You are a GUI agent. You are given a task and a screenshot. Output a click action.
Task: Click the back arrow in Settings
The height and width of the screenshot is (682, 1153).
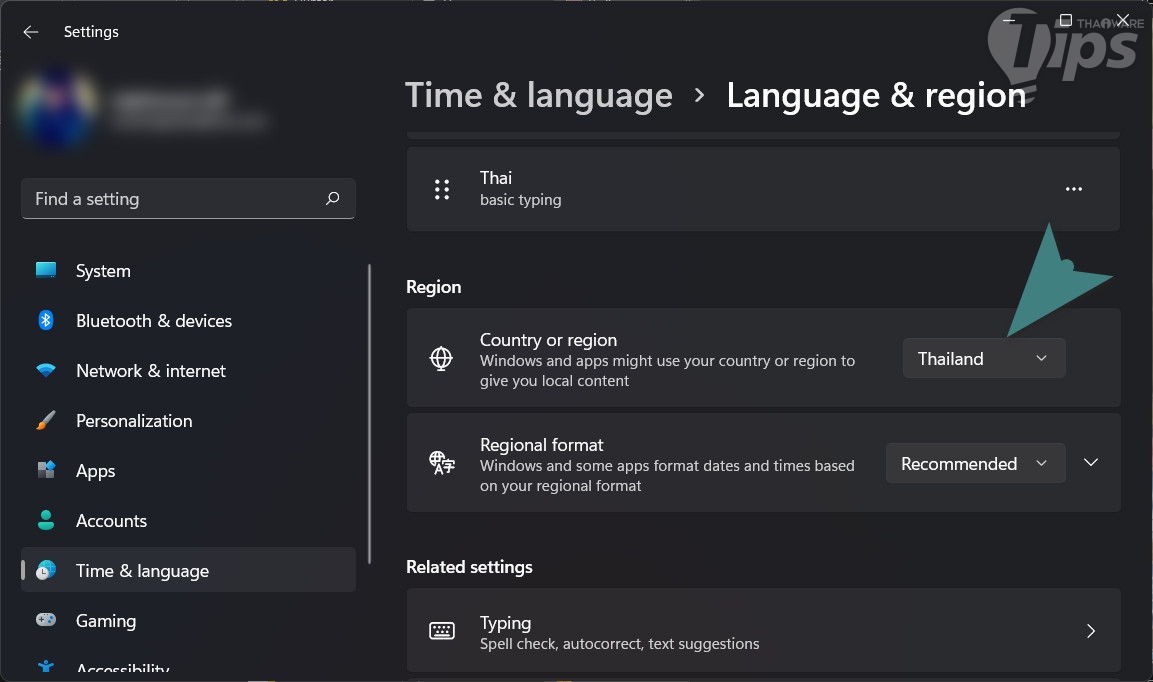click(31, 32)
